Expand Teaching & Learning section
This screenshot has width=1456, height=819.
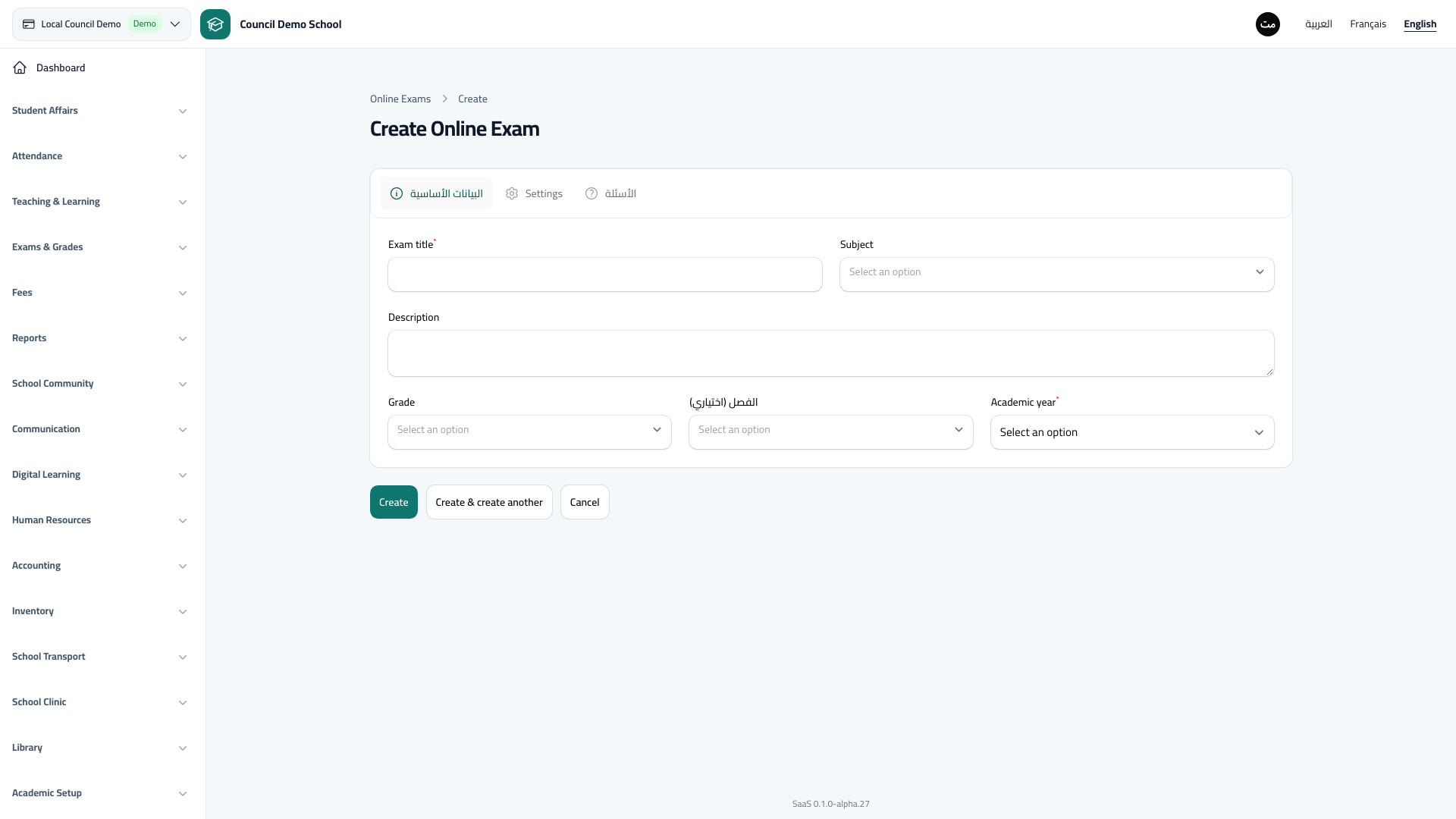(x=99, y=202)
